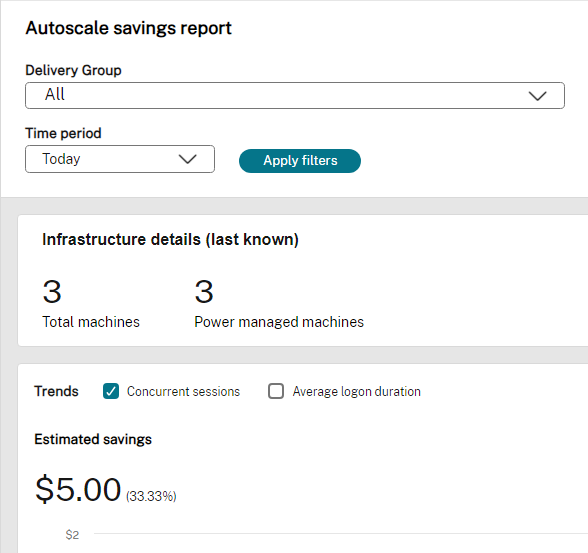Image resolution: width=588 pixels, height=553 pixels.
Task: Enable the Average logon duration checkbox
Action: (x=276, y=391)
